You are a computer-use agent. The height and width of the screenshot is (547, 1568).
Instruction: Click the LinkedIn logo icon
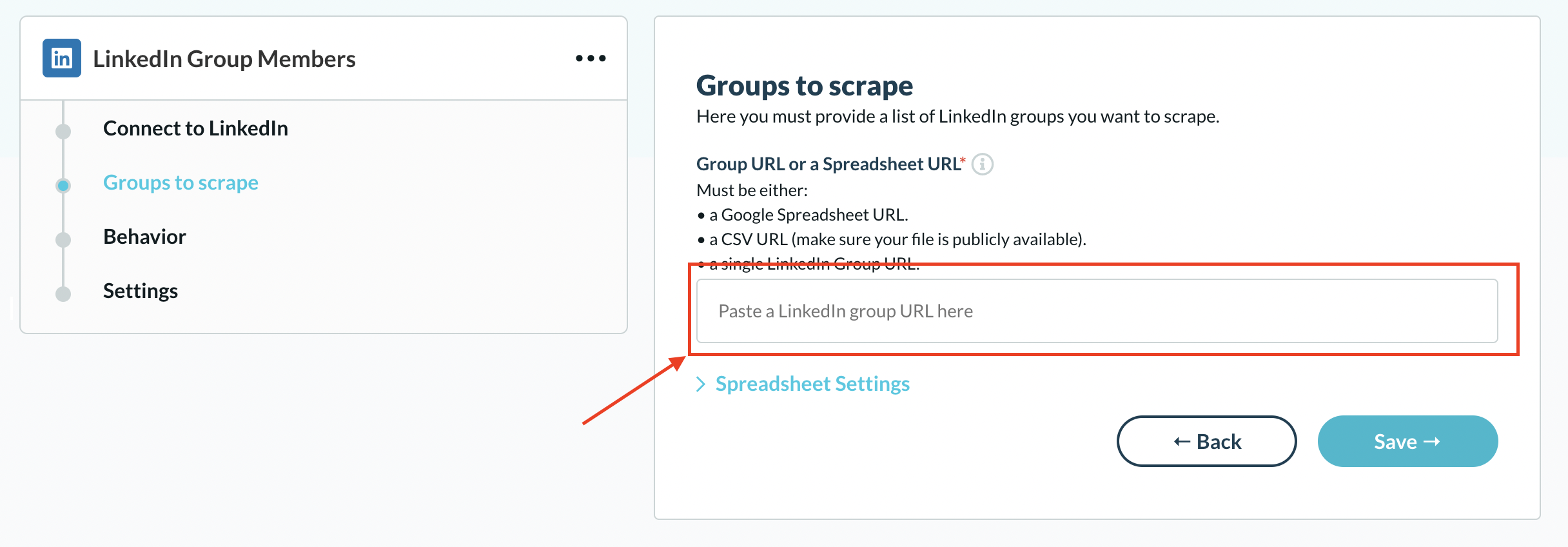[x=62, y=58]
